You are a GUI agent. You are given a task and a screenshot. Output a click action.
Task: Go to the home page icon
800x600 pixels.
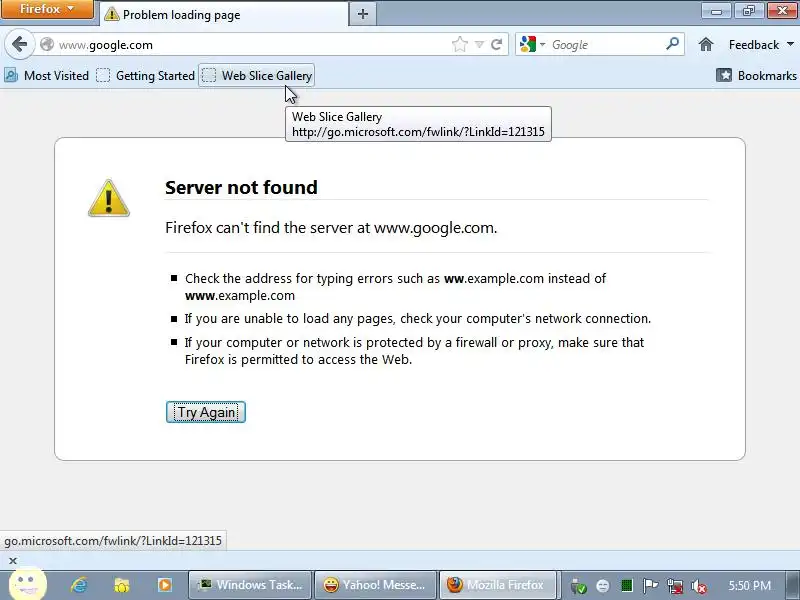tap(706, 44)
